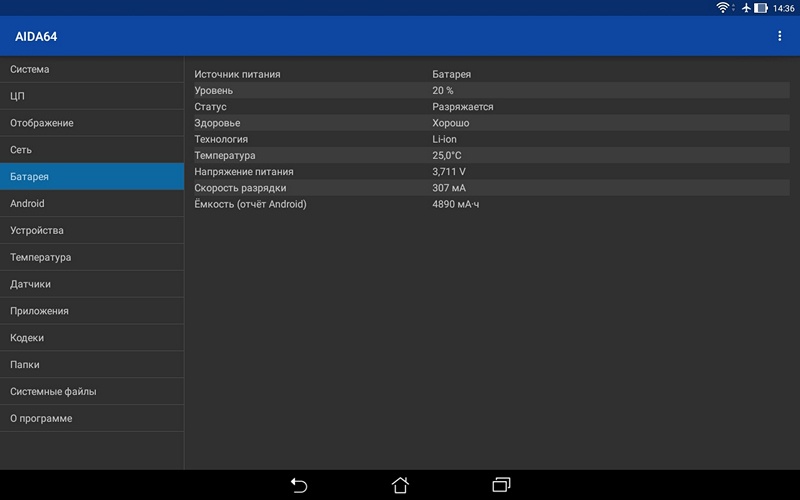This screenshot has width=800, height=500.
Task: Tap the Ёмкость (отчёт Android) label
Action: click(x=250, y=204)
